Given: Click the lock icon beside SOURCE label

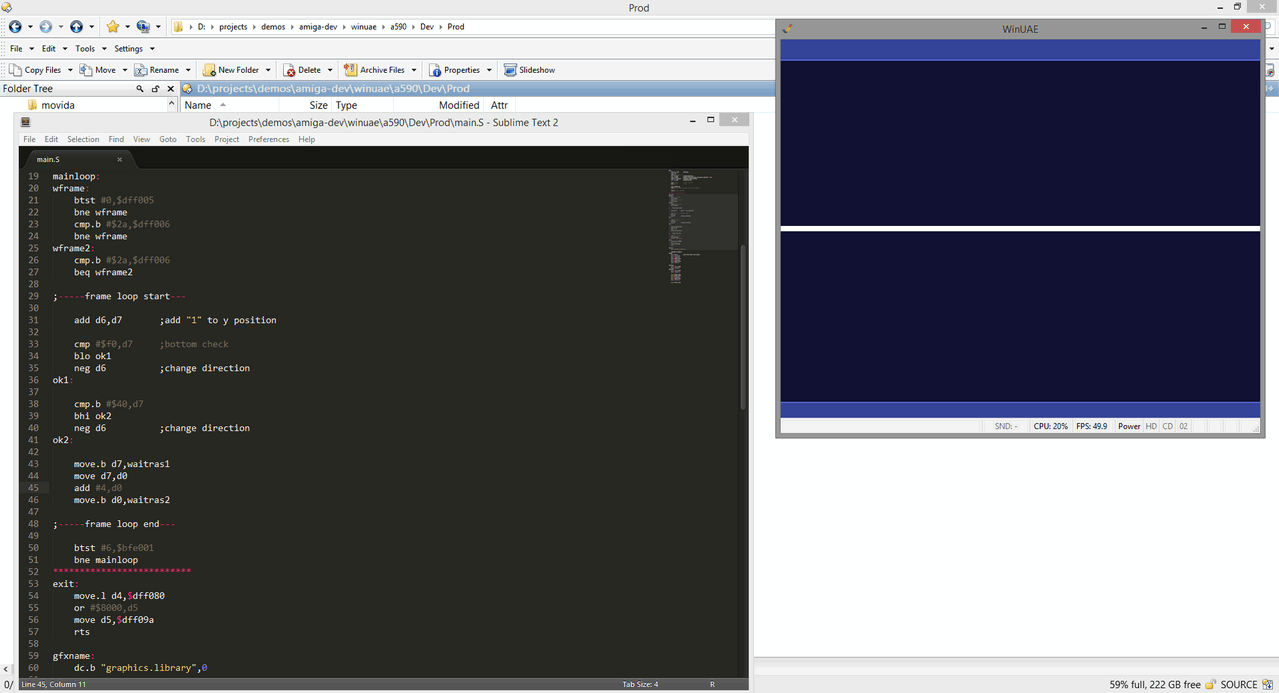Looking at the screenshot, I should [1211, 685].
